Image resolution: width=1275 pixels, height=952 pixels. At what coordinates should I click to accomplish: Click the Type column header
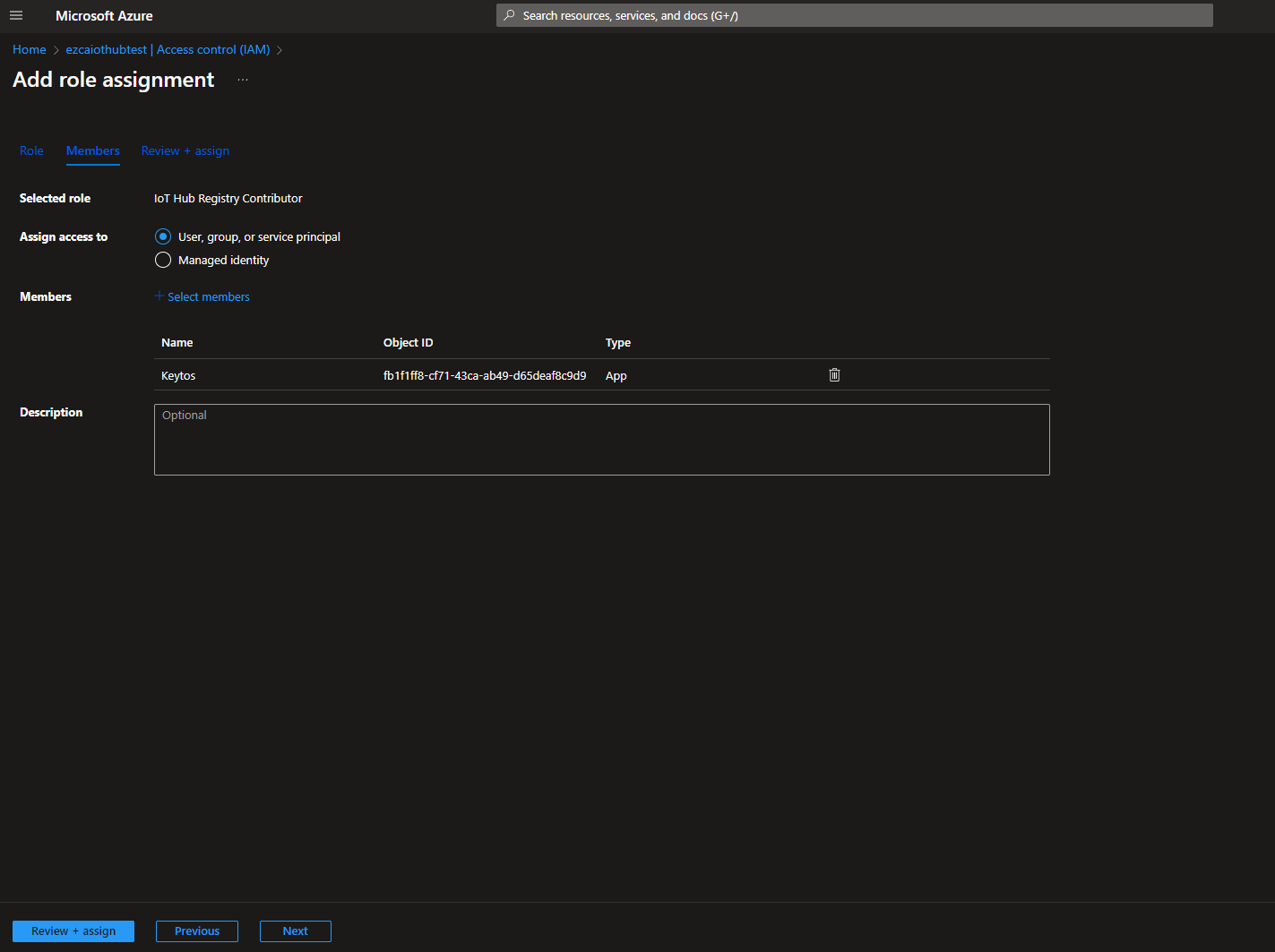pyautogui.click(x=618, y=342)
